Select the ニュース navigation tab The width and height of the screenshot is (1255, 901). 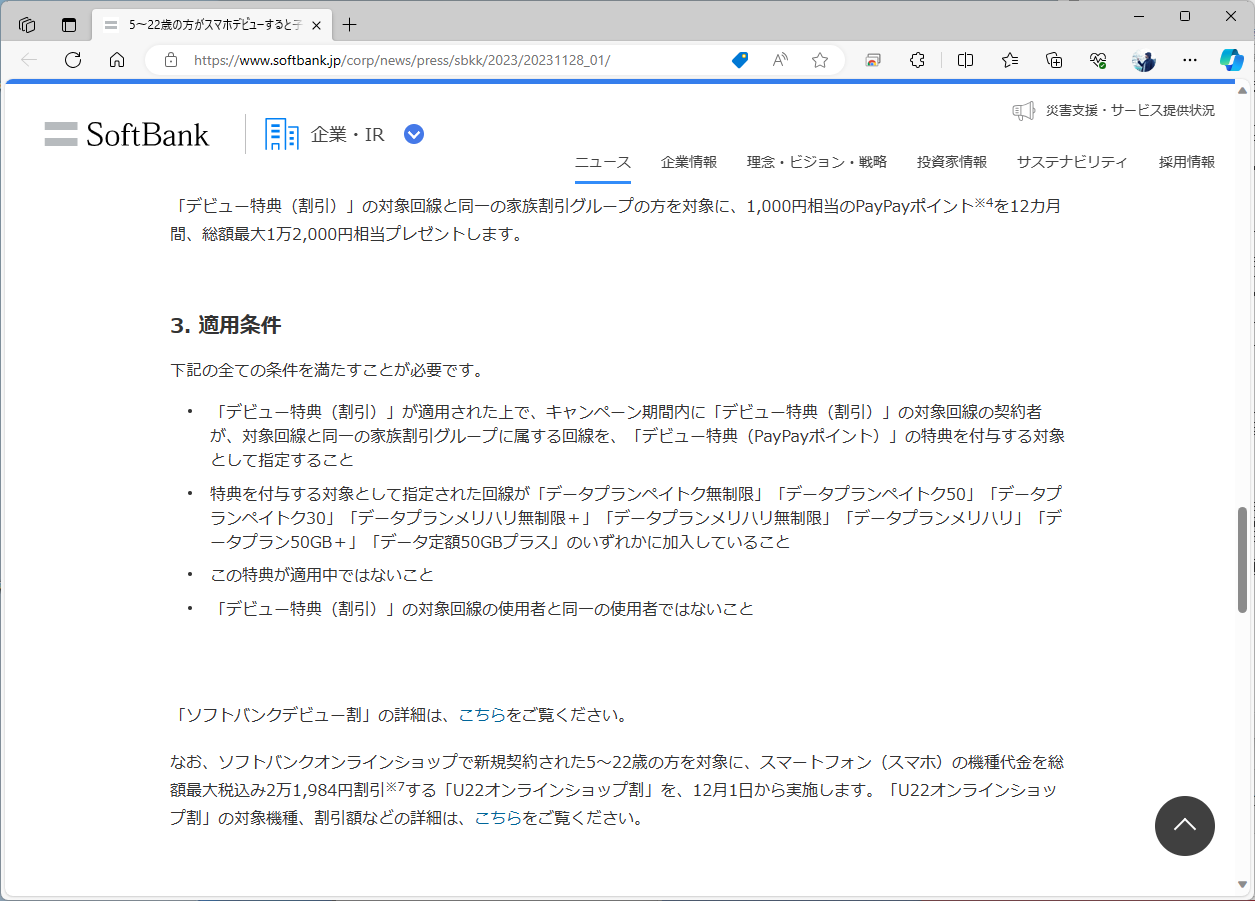[x=603, y=161]
